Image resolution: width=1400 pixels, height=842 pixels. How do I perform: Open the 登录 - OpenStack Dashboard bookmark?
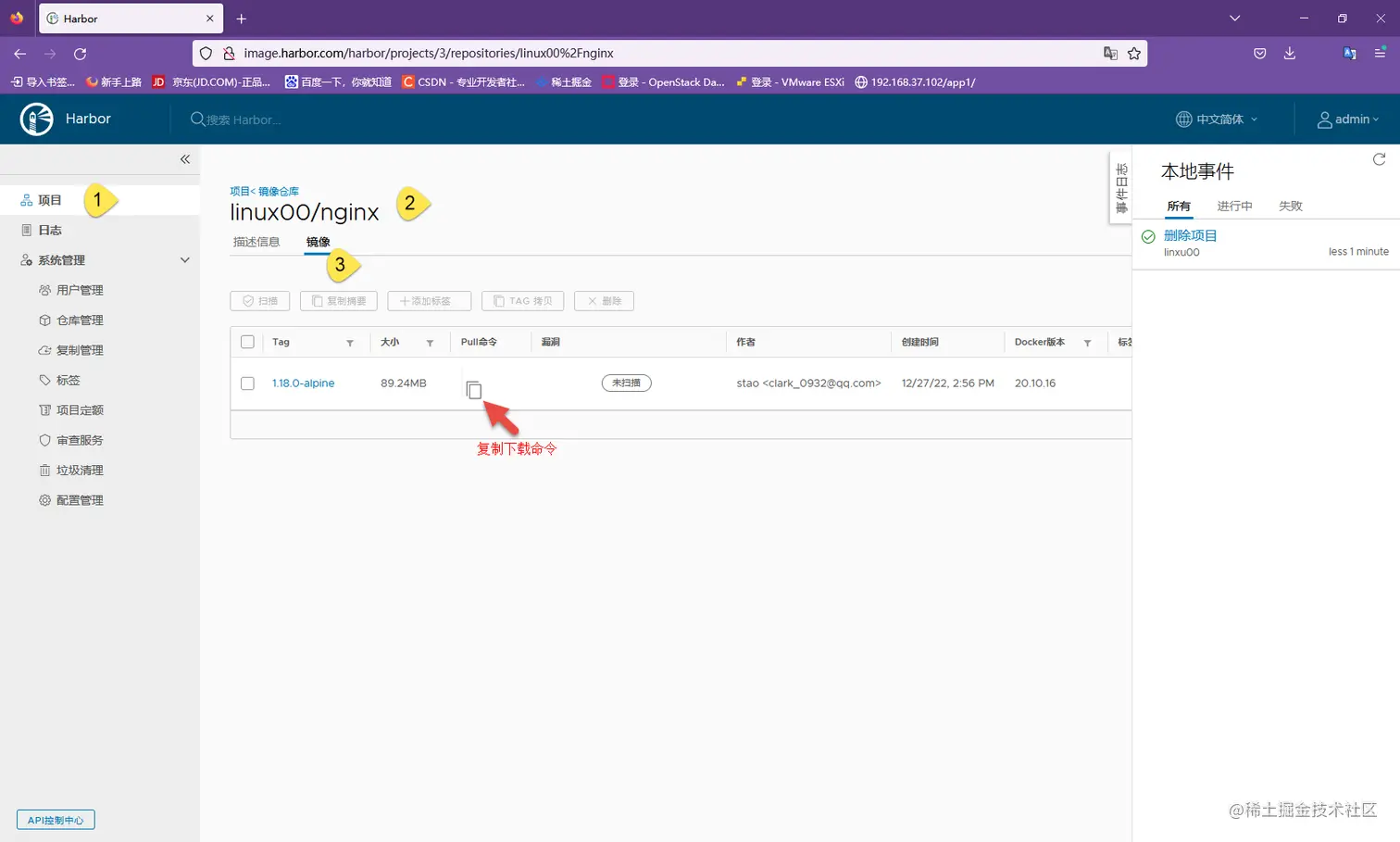pyautogui.click(x=663, y=82)
